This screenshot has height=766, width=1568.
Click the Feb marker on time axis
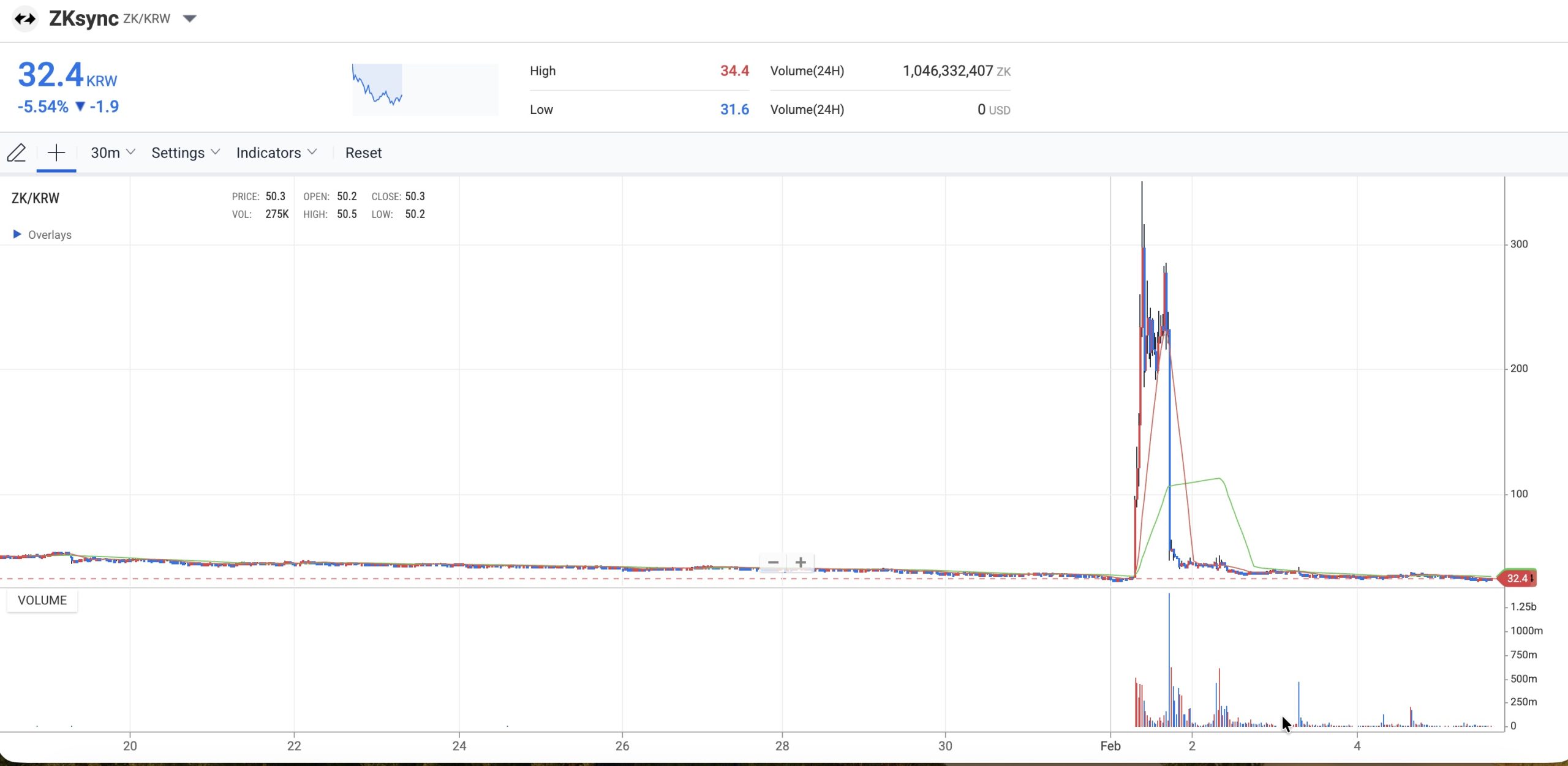click(1110, 746)
